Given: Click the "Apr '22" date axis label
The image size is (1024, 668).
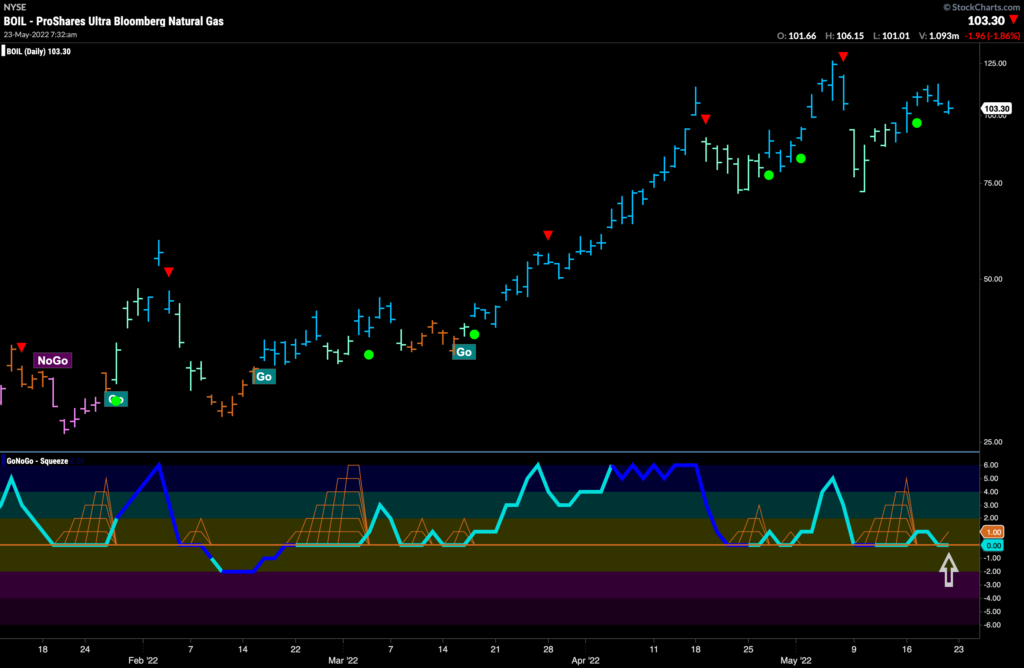Looking at the screenshot, I should point(585,660).
